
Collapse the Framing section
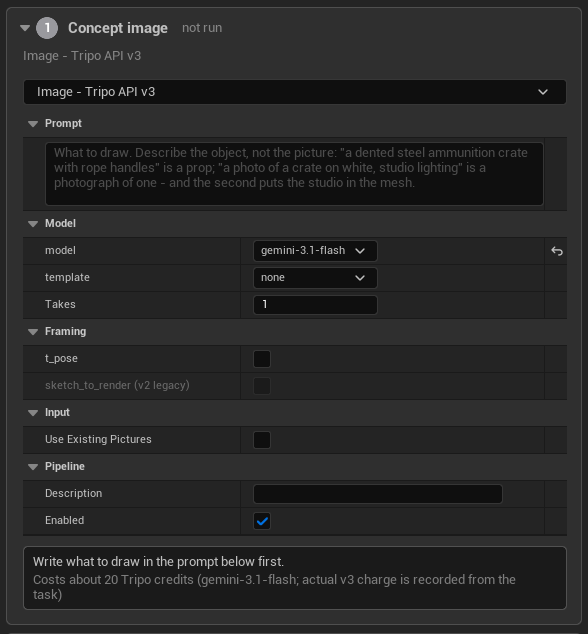(33, 332)
